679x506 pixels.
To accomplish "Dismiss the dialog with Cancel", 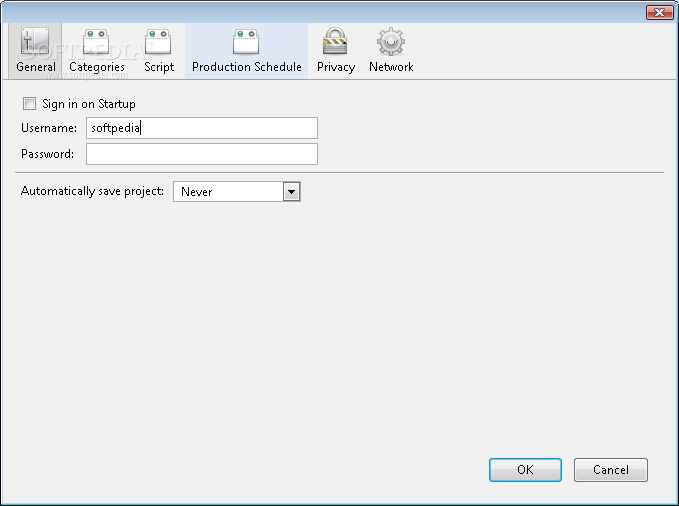I will pos(611,470).
